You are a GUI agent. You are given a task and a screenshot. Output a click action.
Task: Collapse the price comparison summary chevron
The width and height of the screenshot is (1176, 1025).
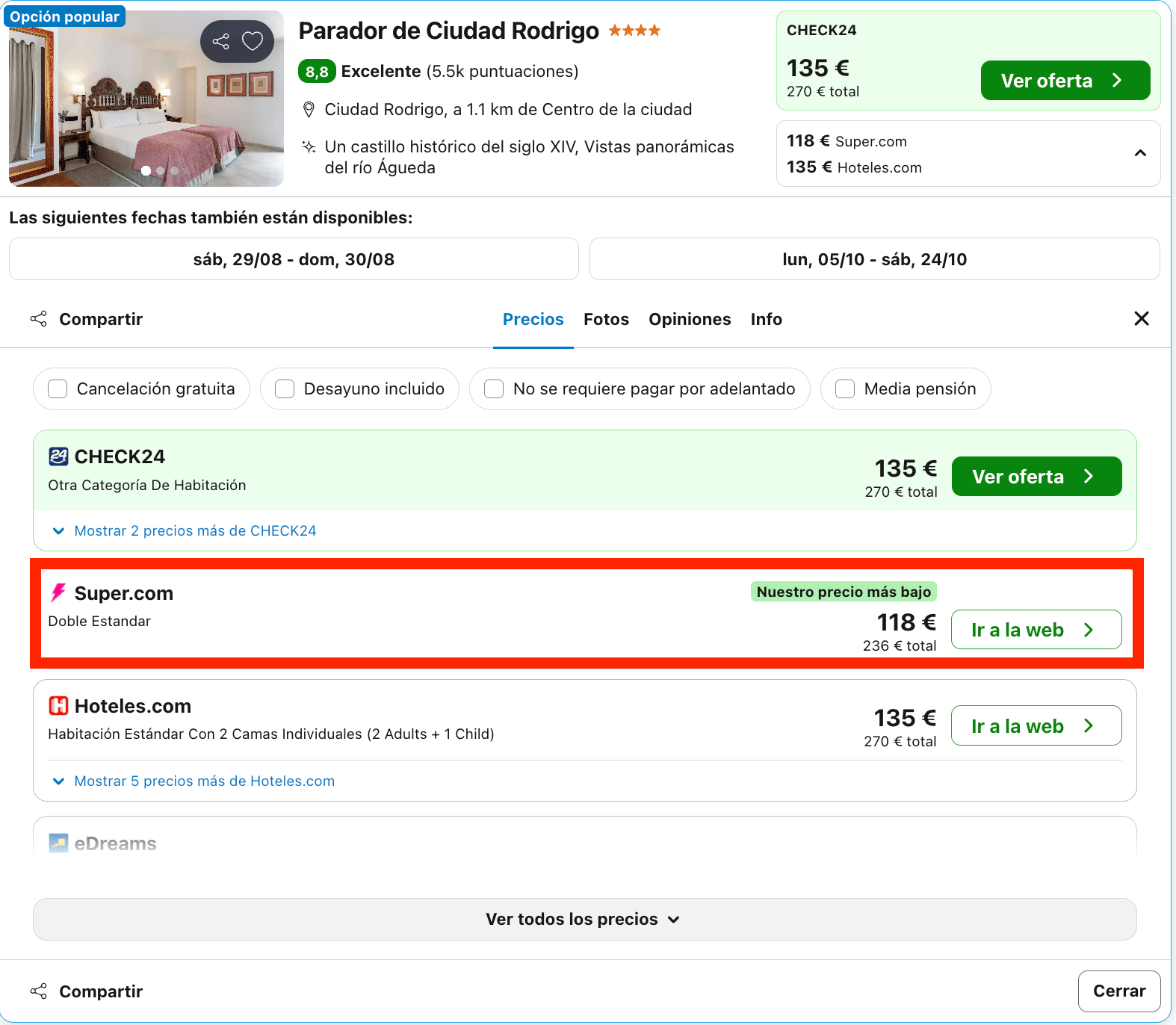(x=1140, y=153)
